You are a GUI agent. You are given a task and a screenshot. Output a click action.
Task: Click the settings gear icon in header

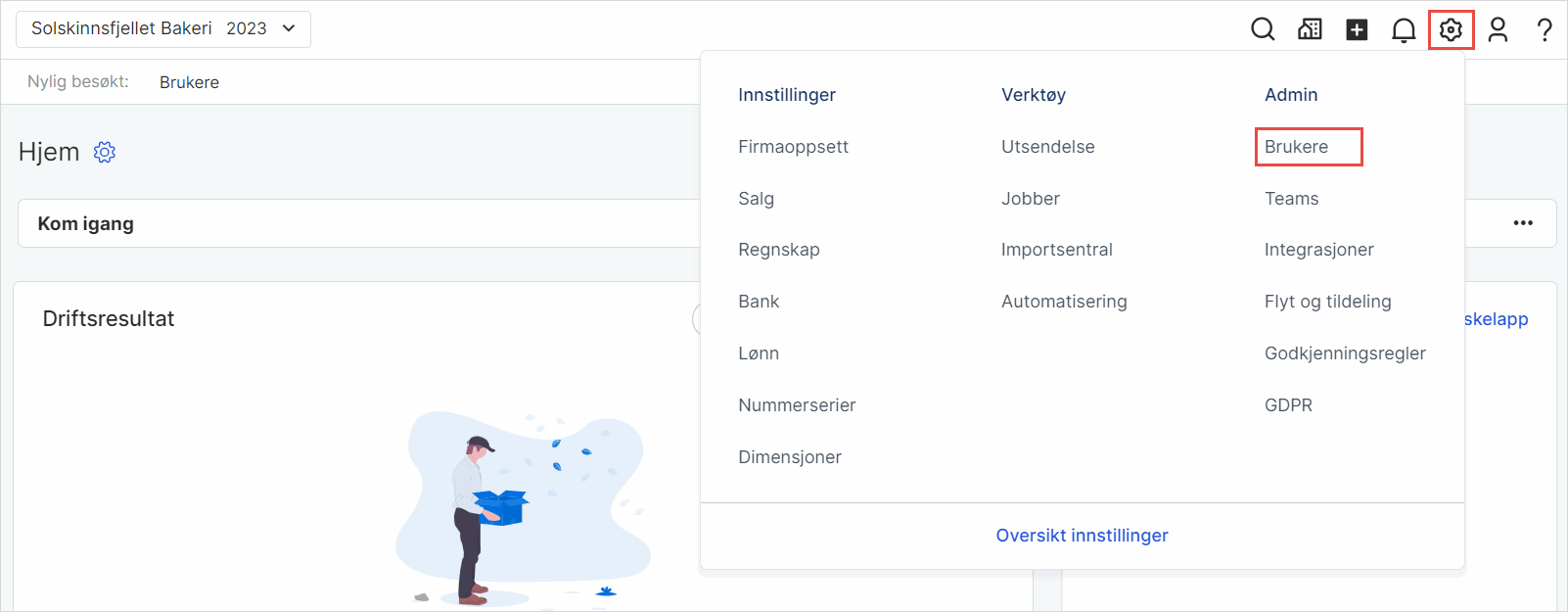click(x=1451, y=30)
